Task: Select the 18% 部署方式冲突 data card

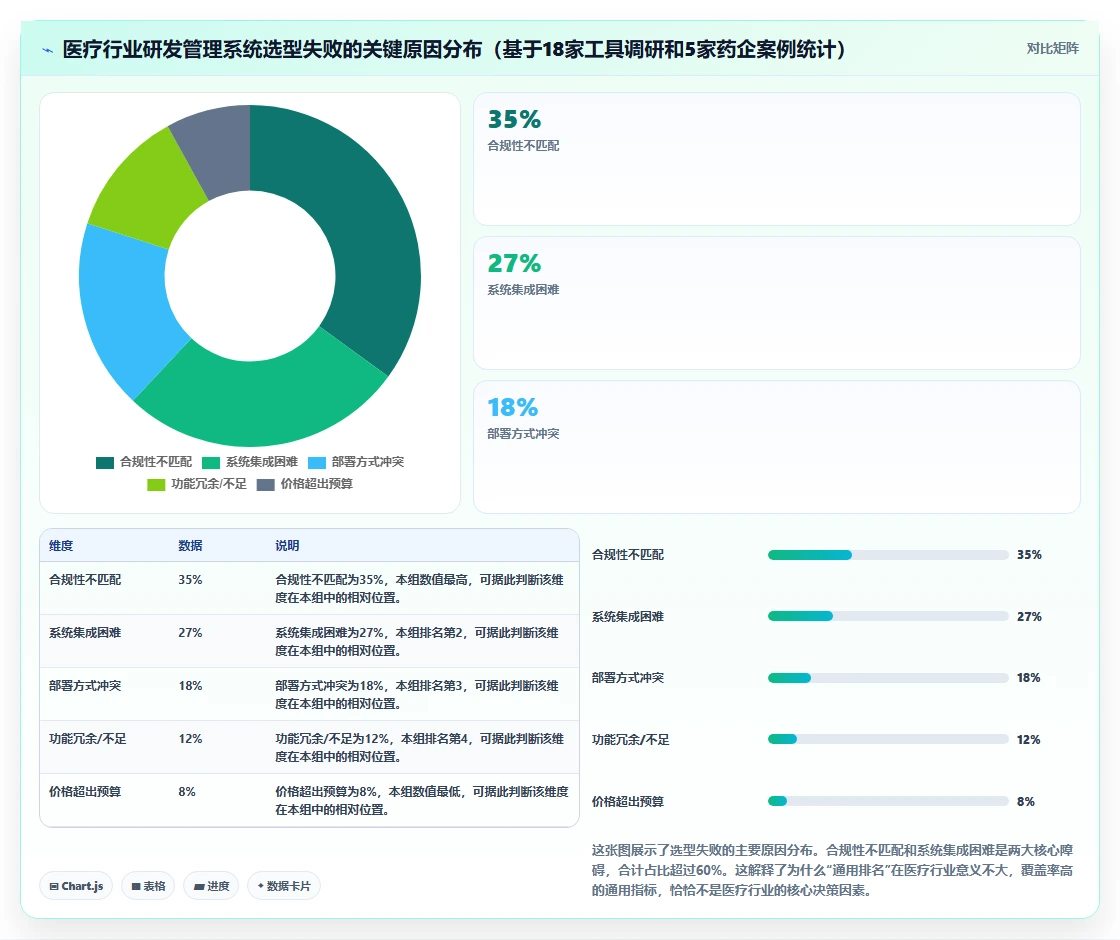Action: pos(776,446)
